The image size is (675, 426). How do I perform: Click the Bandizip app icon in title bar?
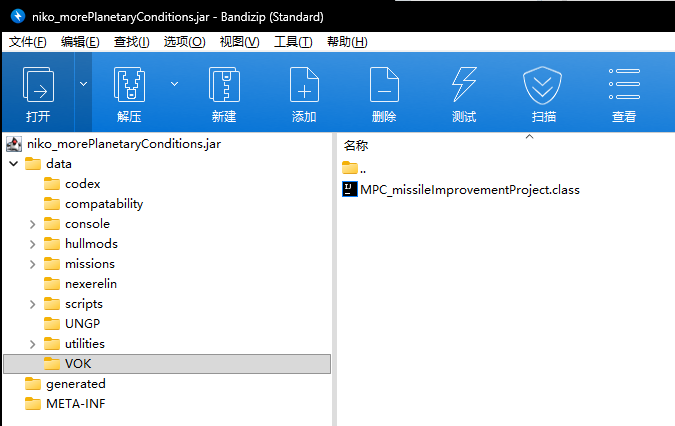[x=18, y=16]
